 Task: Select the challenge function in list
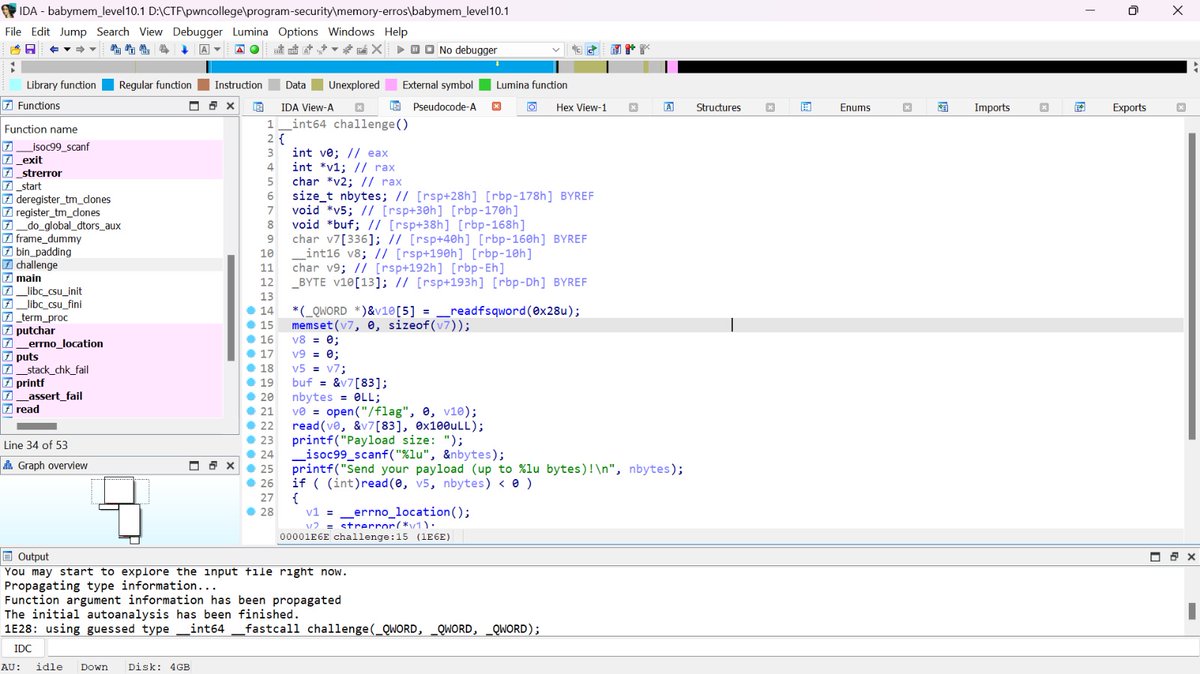113,265
